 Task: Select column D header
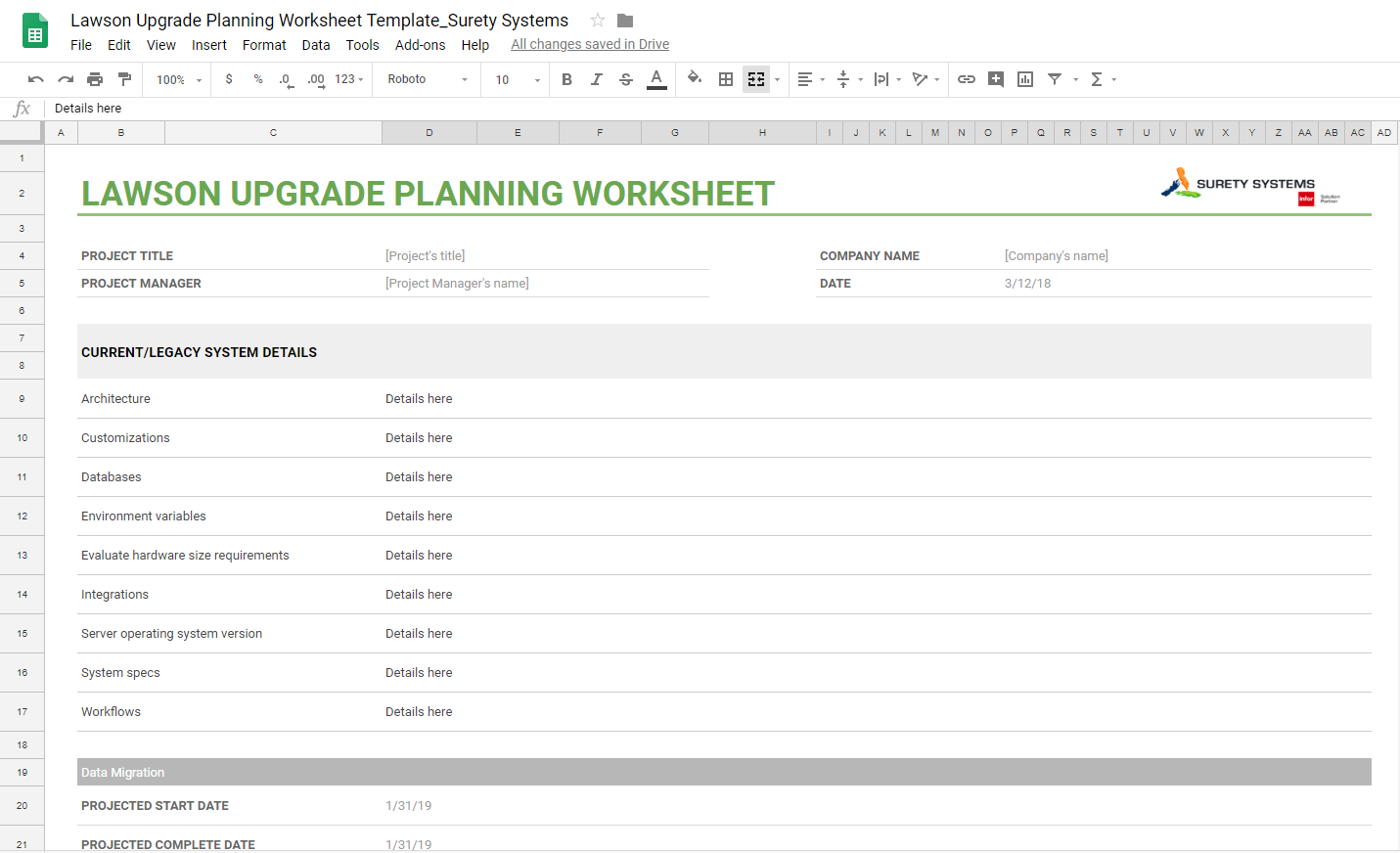coord(429,132)
